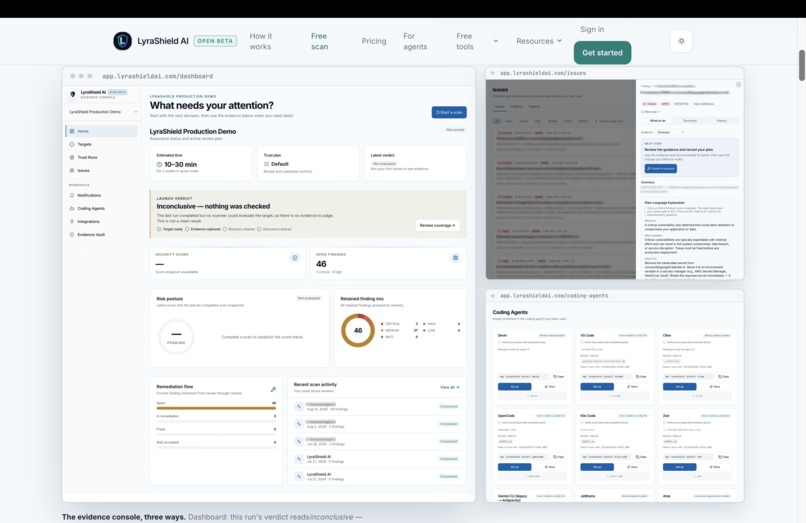Click the Trust plan icon beside Default
Image resolution: width=806 pixels, height=523 pixels.
[x=266, y=164]
